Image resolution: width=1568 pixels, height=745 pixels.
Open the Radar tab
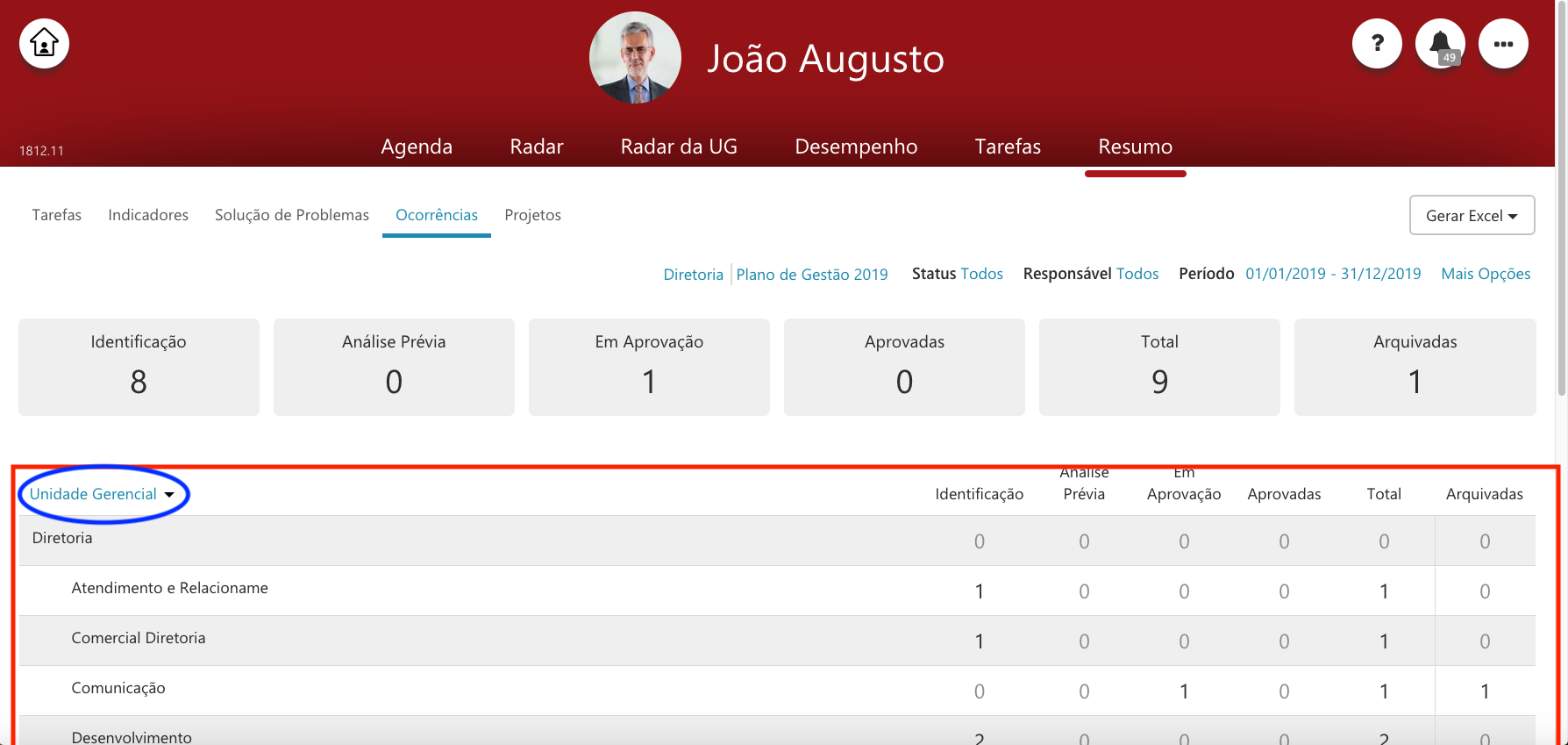[537, 147]
